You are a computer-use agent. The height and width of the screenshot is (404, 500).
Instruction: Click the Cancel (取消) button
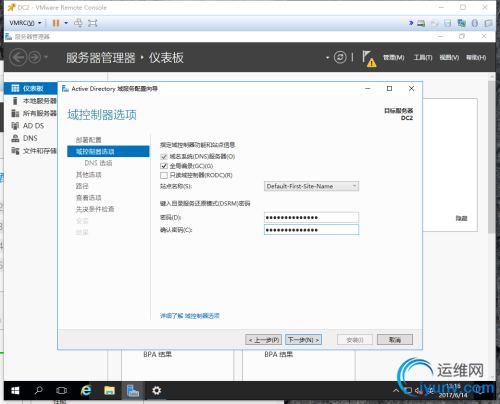[395, 340]
